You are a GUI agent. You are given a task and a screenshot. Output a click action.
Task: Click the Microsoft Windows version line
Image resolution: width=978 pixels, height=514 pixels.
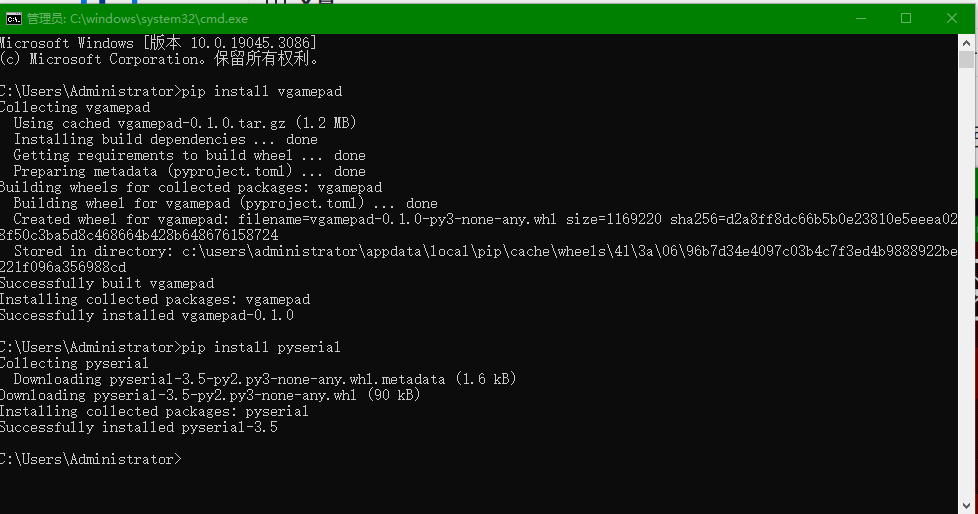pyautogui.click(x=158, y=43)
